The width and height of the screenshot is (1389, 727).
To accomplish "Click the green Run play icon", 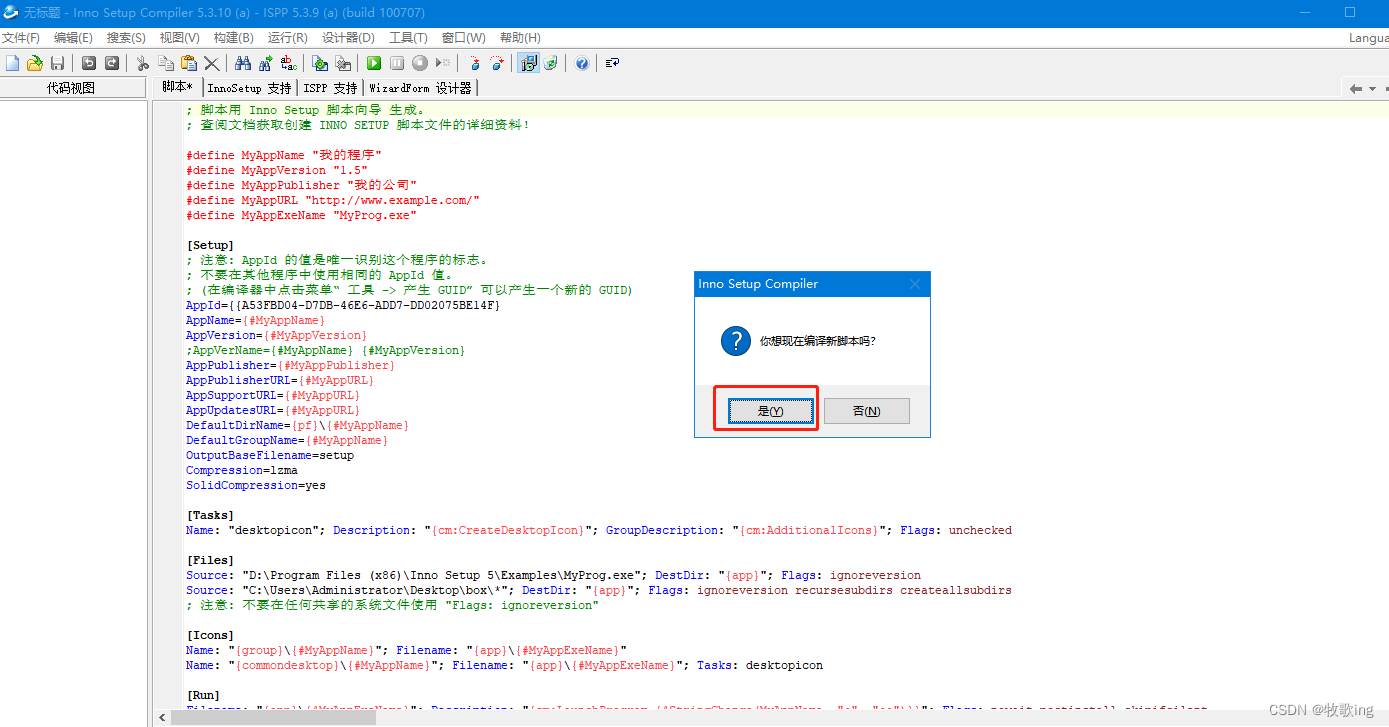I will [x=374, y=63].
